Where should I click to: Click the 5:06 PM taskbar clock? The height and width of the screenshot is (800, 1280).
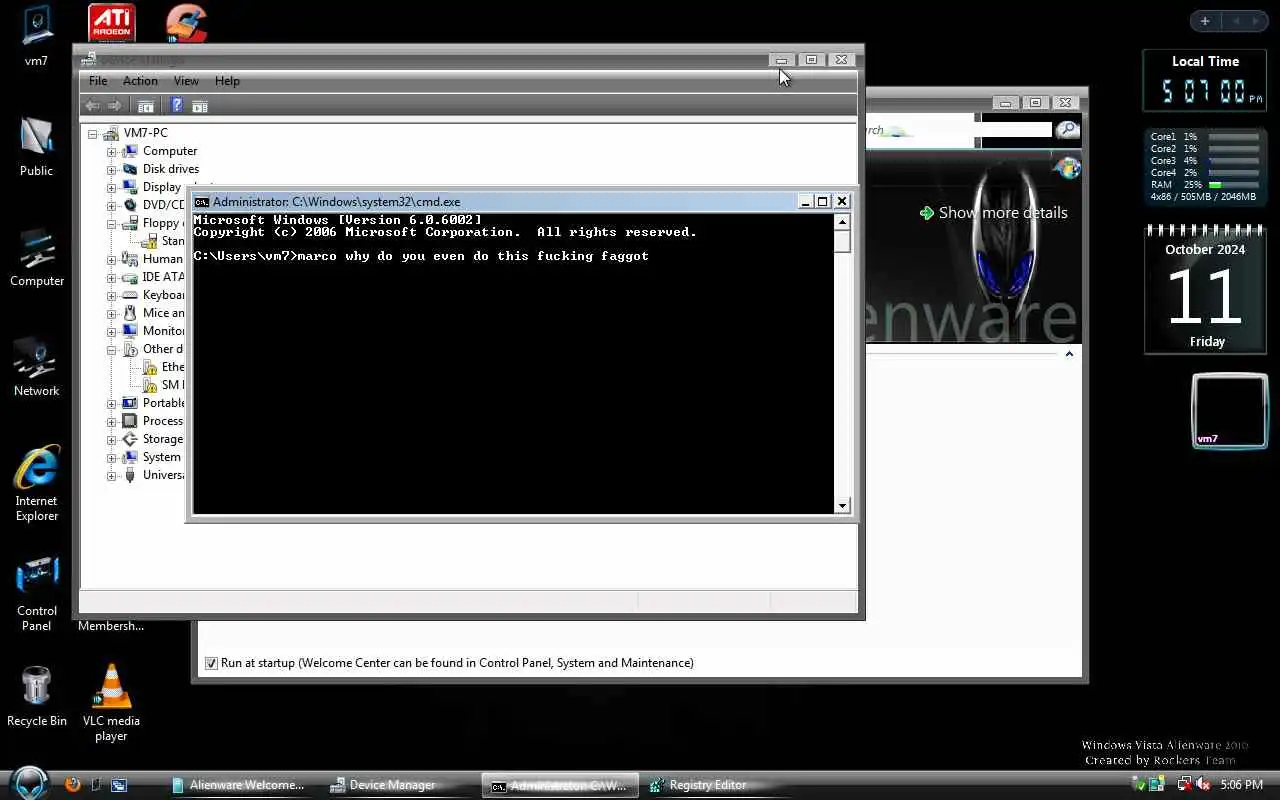click(1241, 785)
